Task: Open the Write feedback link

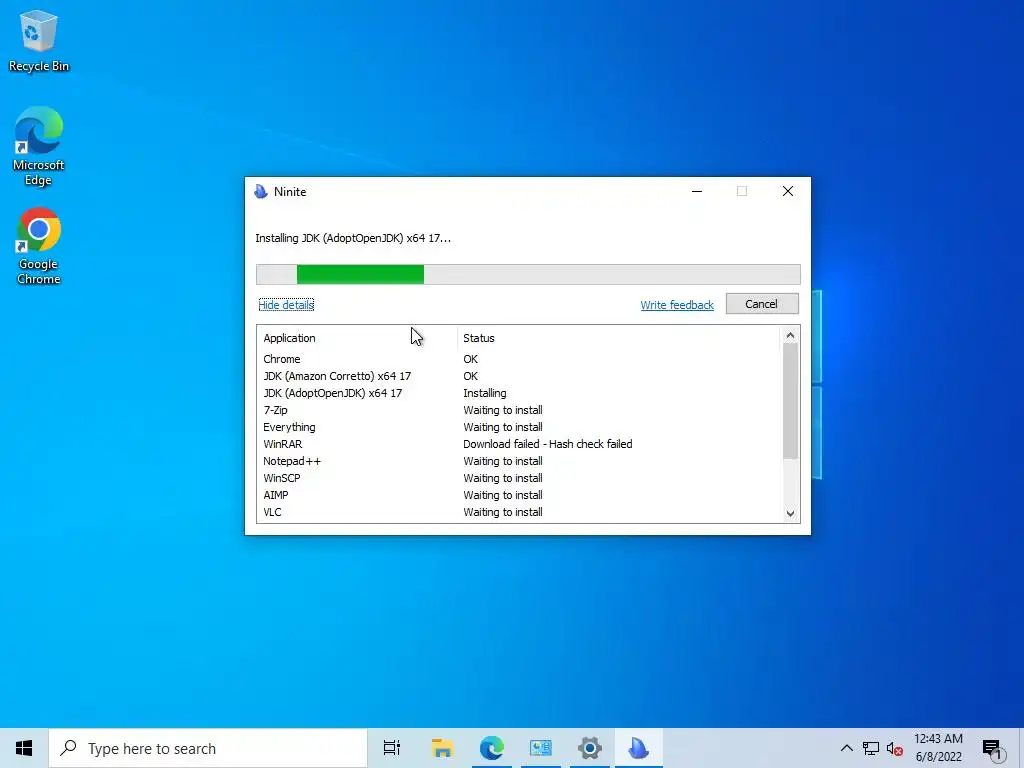Action: [677, 305]
